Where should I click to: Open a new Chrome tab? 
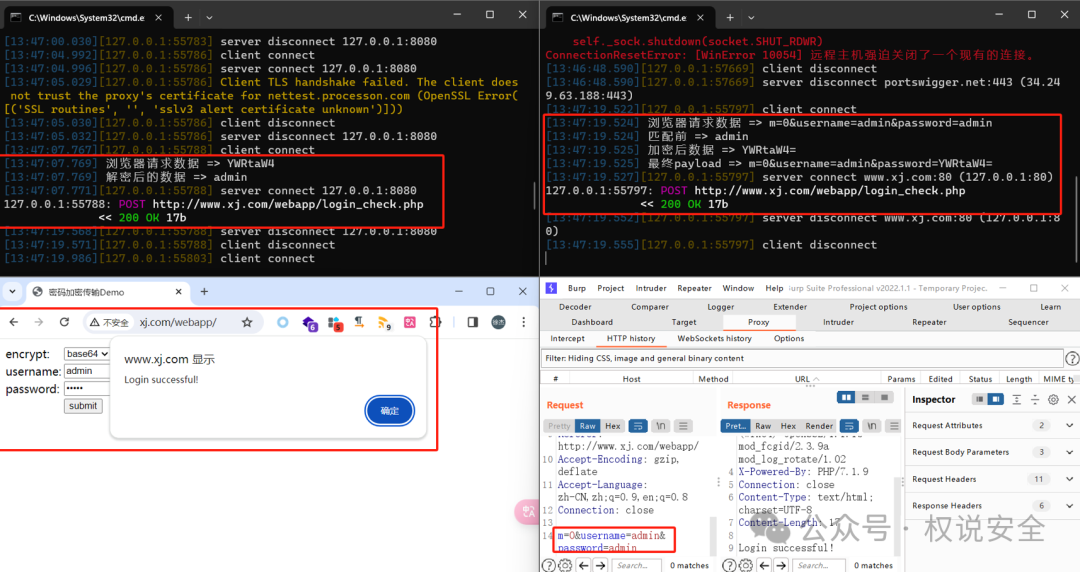204,292
